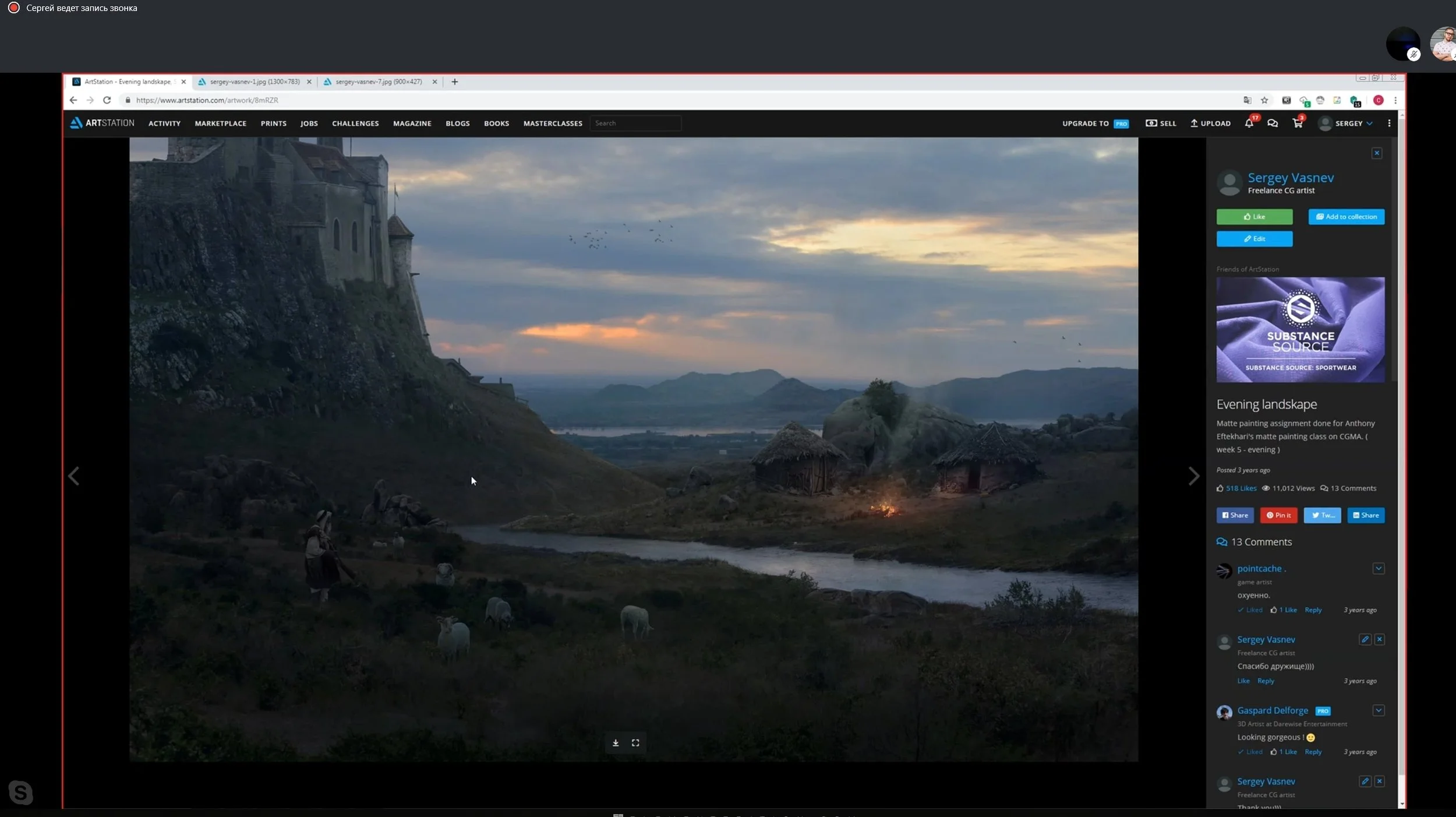Share the artwork on LinkedIn
Viewport: 1456px width, 817px height.
(1366, 515)
